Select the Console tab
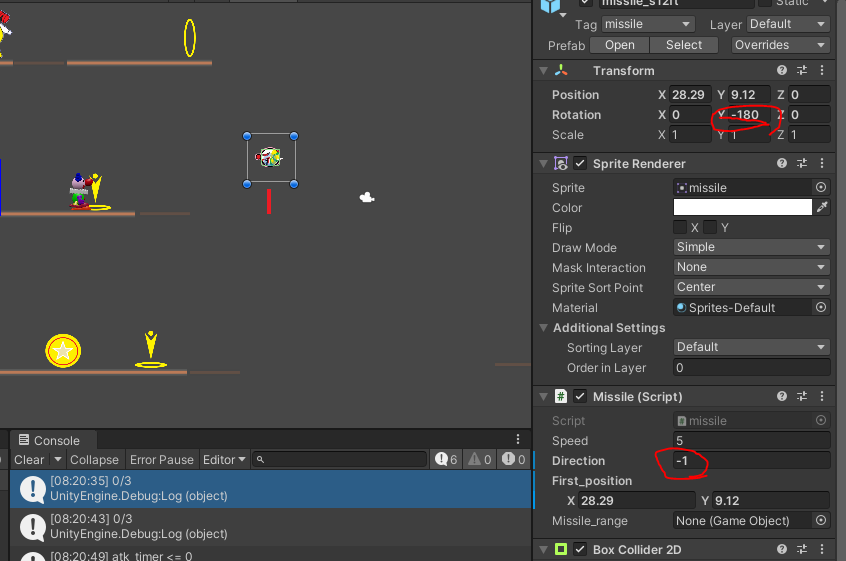846x561 pixels. 53,440
